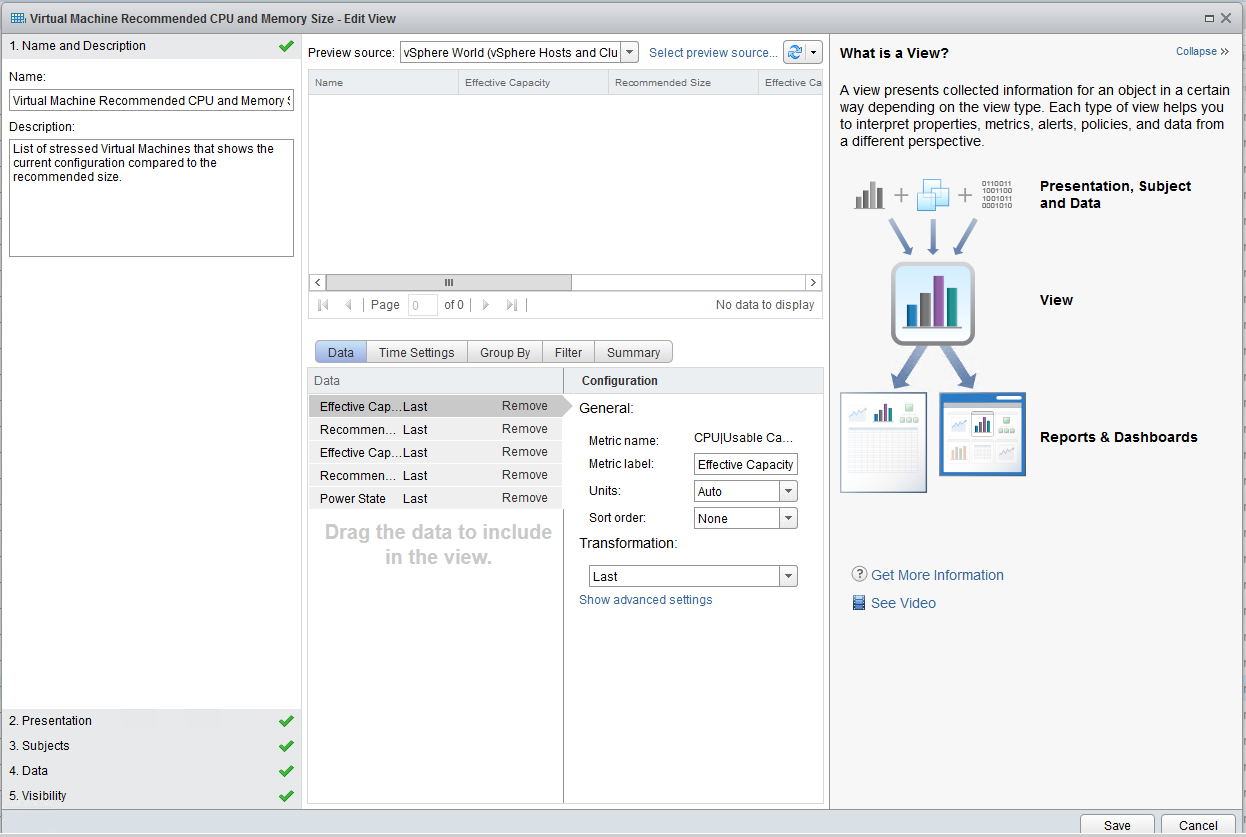Viewport: 1246px width, 837px height.
Task: Switch to the Time Settings tab
Action: (x=416, y=352)
